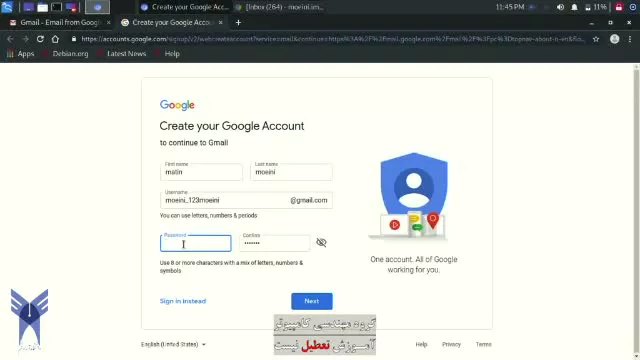Reload the current page
The height and width of the screenshot is (360, 640).
click(40, 39)
